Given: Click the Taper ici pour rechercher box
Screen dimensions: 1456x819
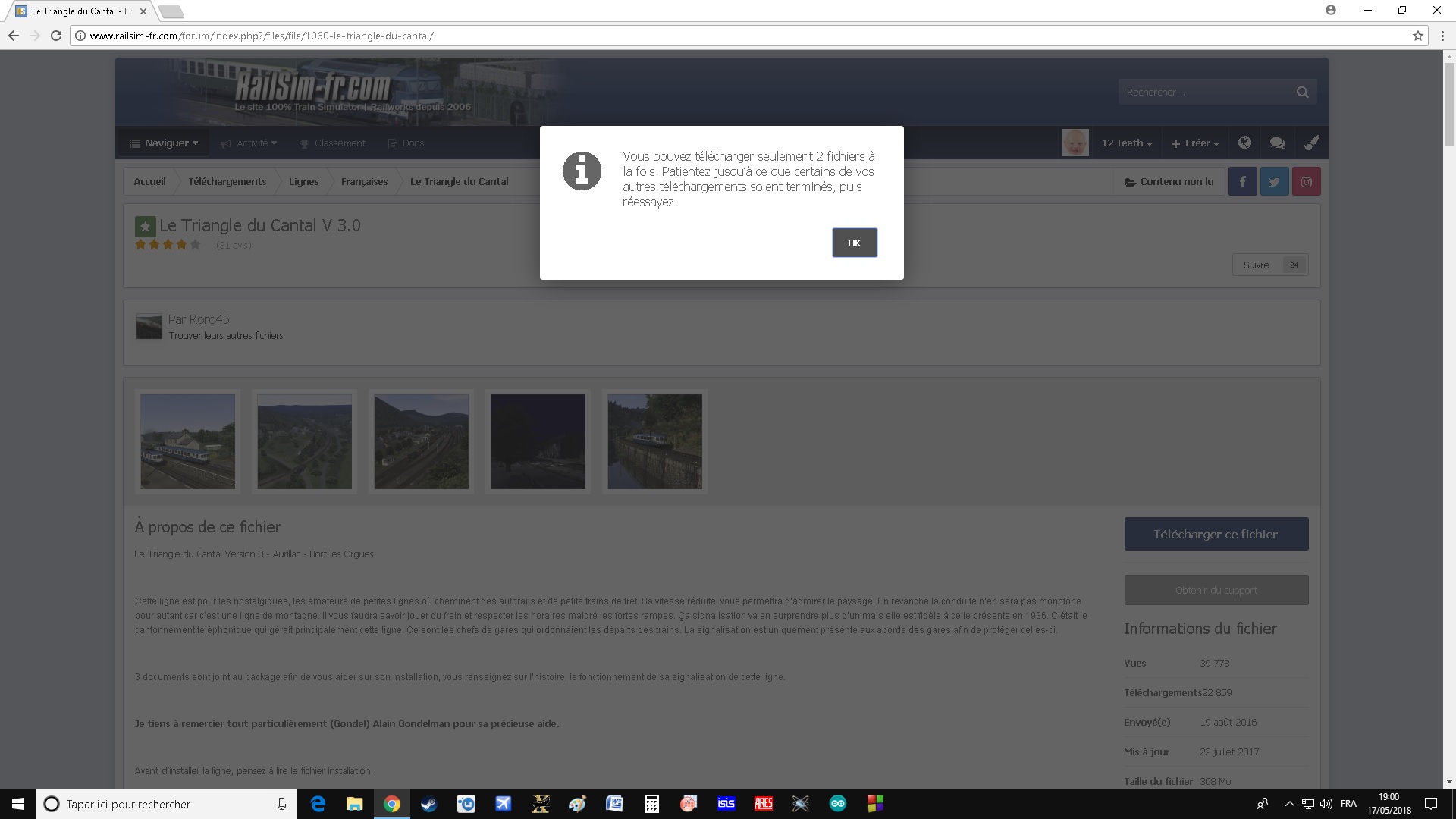Looking at the screenshot, I should [x=167, y=804].
